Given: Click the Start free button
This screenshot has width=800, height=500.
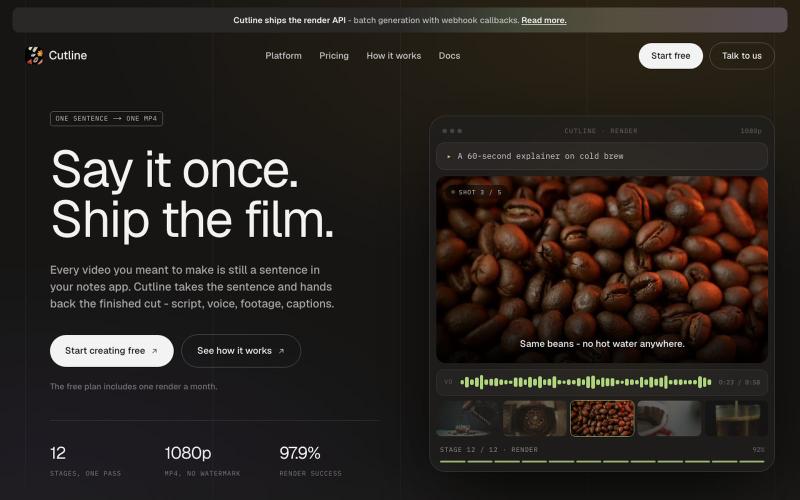Looking at the screenshot, I should coord(670,56).
